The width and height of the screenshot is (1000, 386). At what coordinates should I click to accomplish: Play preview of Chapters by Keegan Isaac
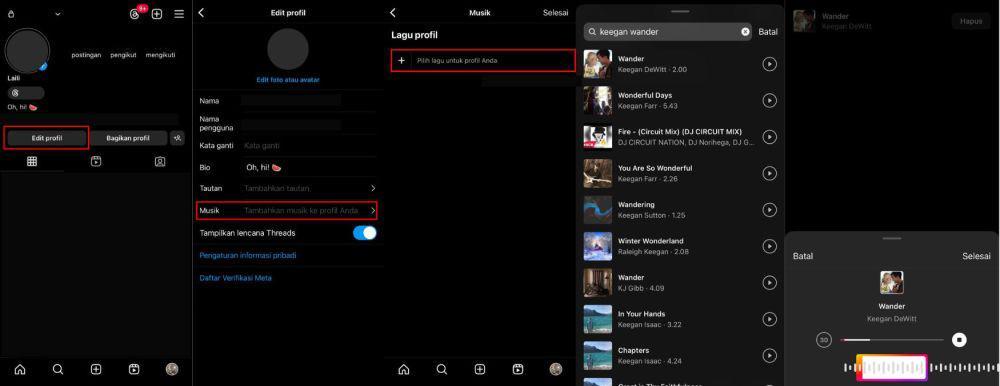[x=770, y=355]
